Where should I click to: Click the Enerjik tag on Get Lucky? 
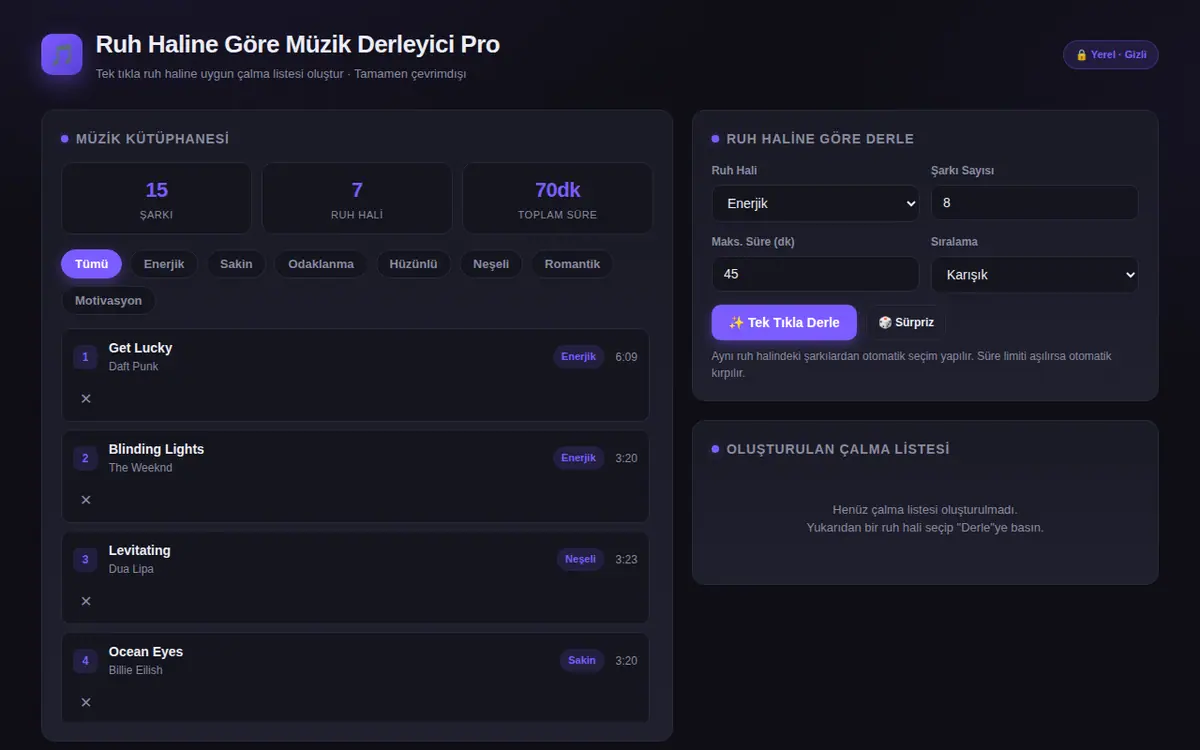click(578, 357)
